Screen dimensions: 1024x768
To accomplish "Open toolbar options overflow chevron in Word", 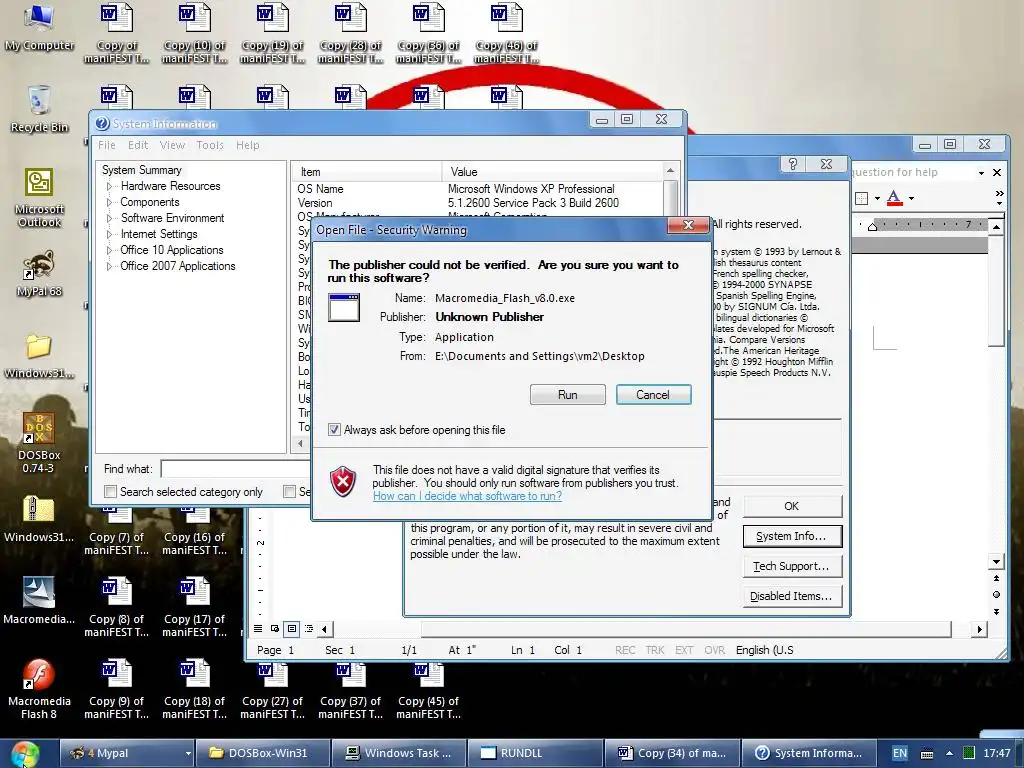I will coord(999,198).
